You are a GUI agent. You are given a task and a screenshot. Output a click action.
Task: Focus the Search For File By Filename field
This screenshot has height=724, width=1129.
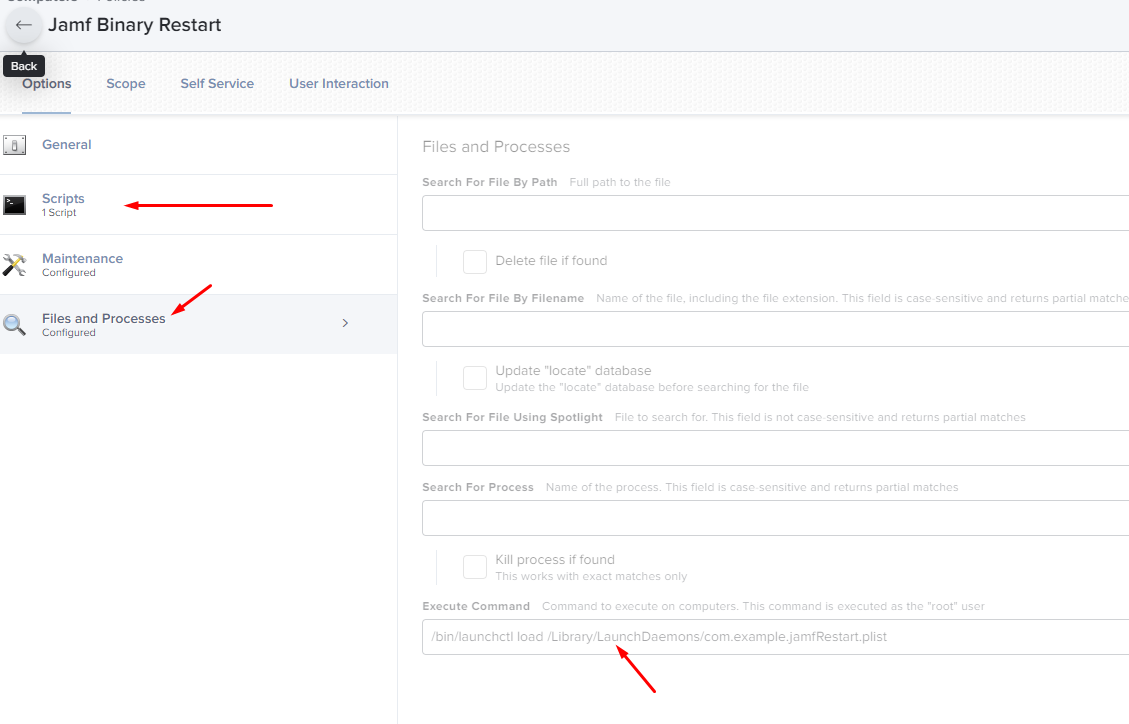[x=775, y=329]
